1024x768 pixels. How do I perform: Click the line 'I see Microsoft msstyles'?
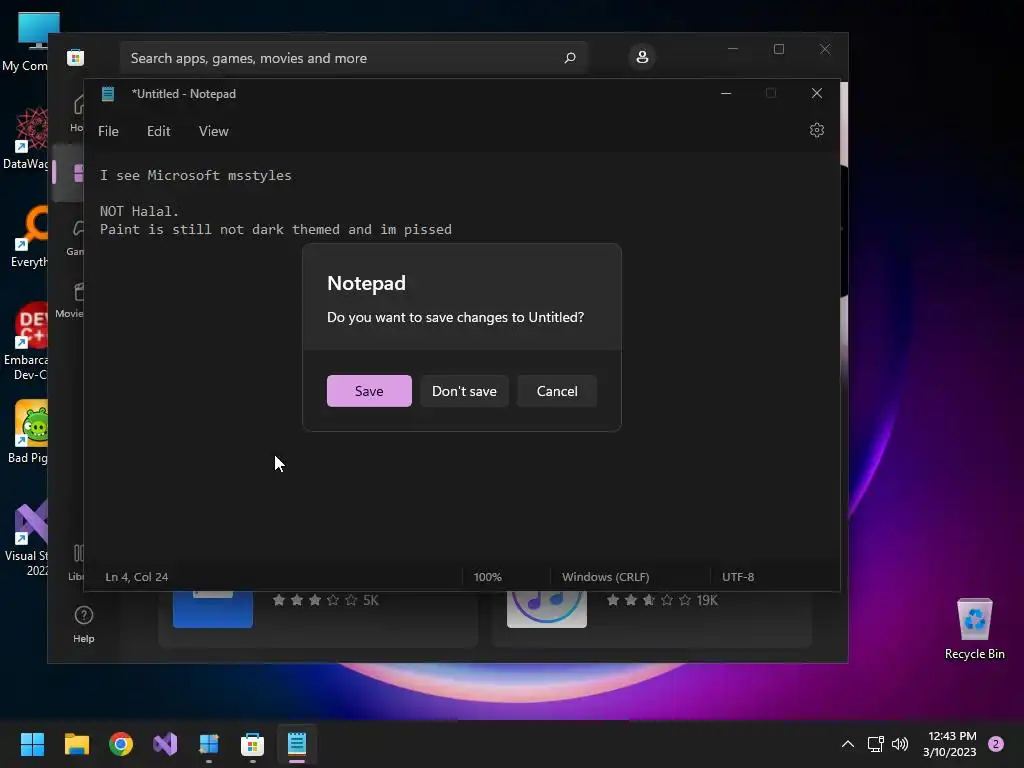click(x=196, y=176)
